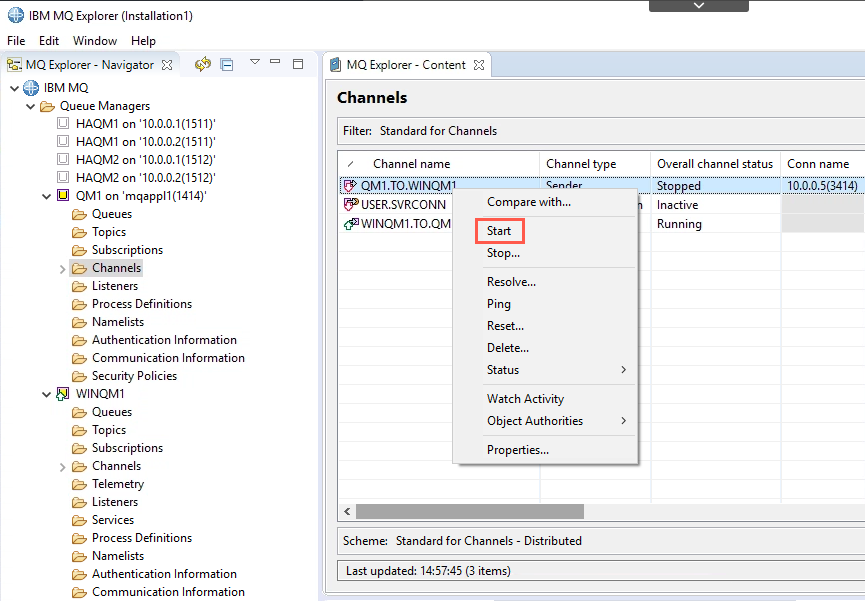Click the horizontal scrollbar thumb in Channels table
Screen dimensions: 865x601
pyautogui.click(x=469, y=512)
